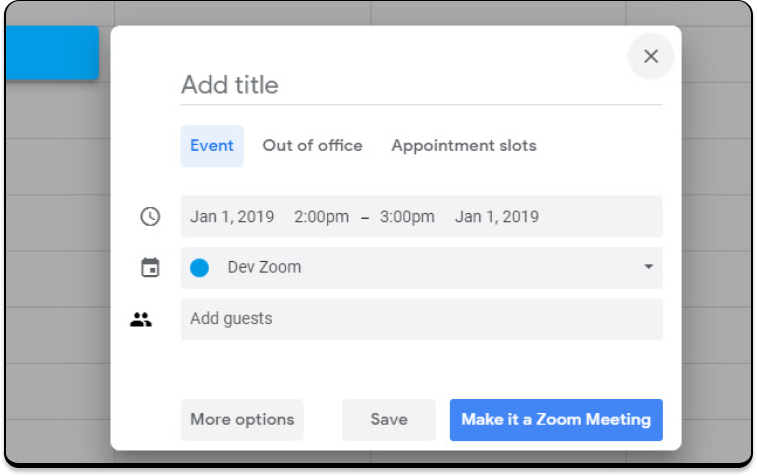The image size is (757, 476).
Task: Select the Dev Zoom calendar name
Action: coord(264,268)
